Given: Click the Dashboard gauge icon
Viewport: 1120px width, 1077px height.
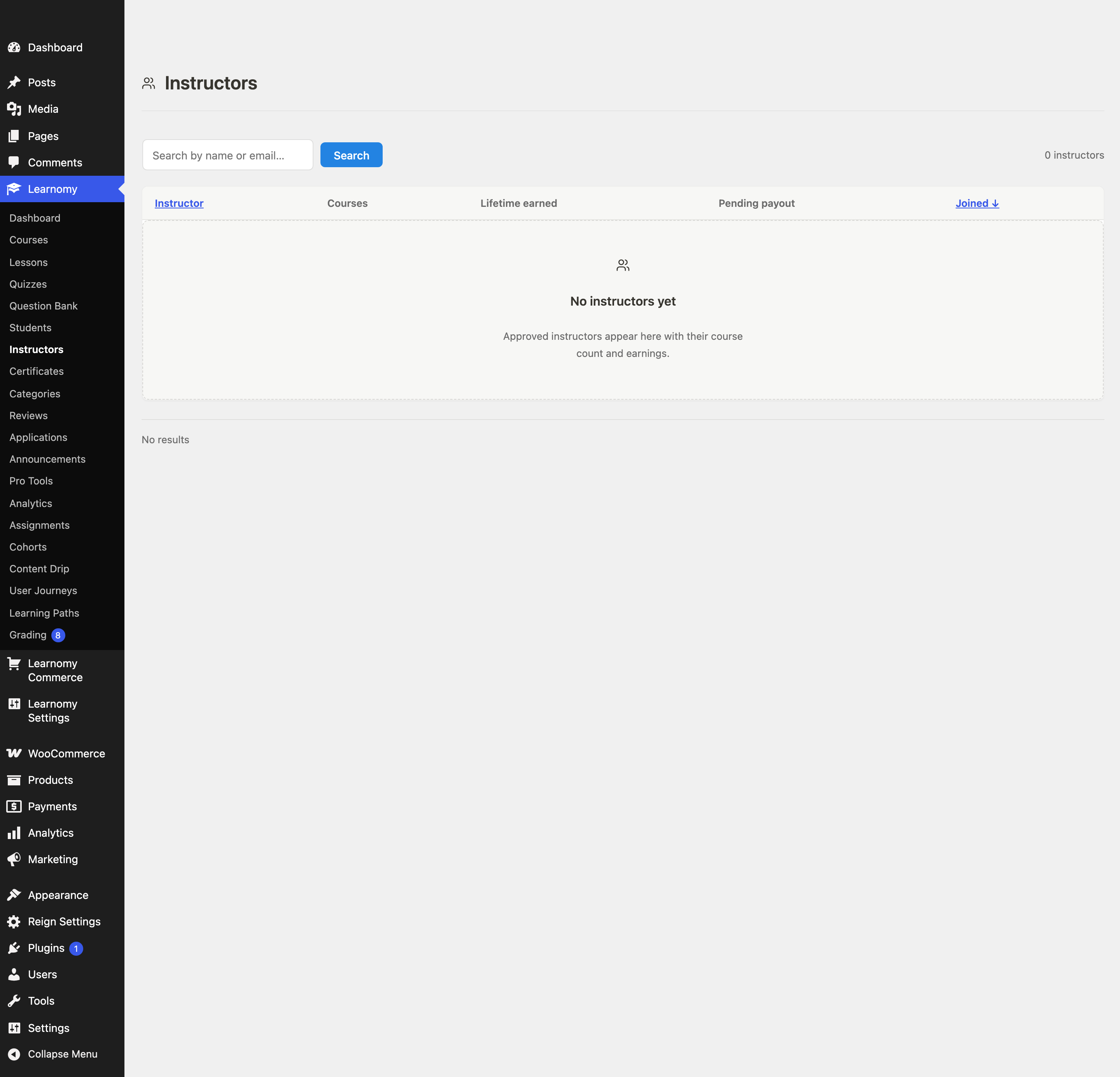Looking at the screenshot, I should coord(14,47).
